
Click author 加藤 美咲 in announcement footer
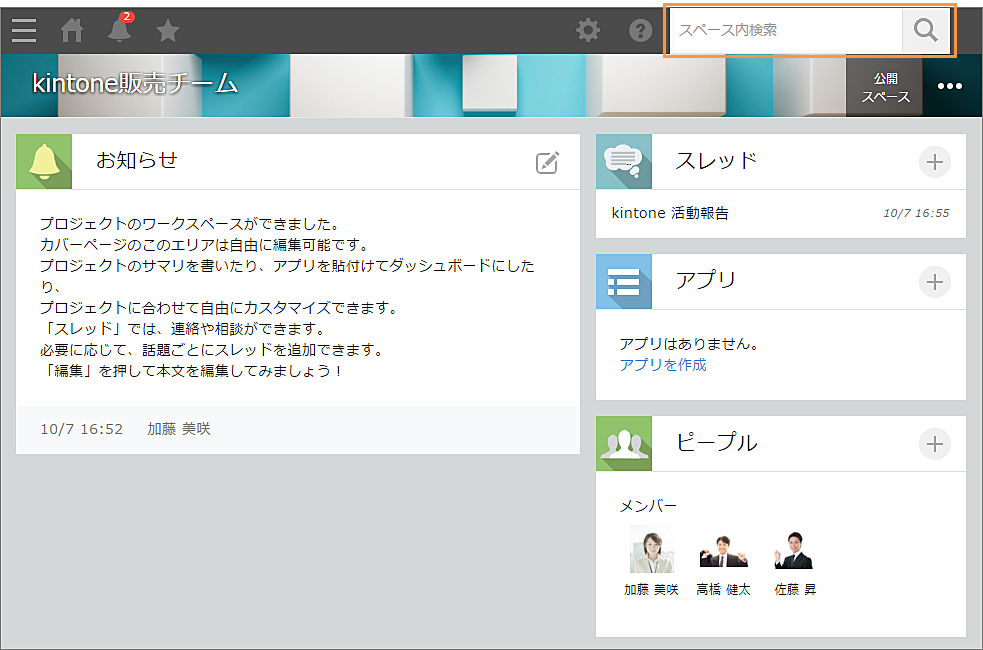[179, 429]
